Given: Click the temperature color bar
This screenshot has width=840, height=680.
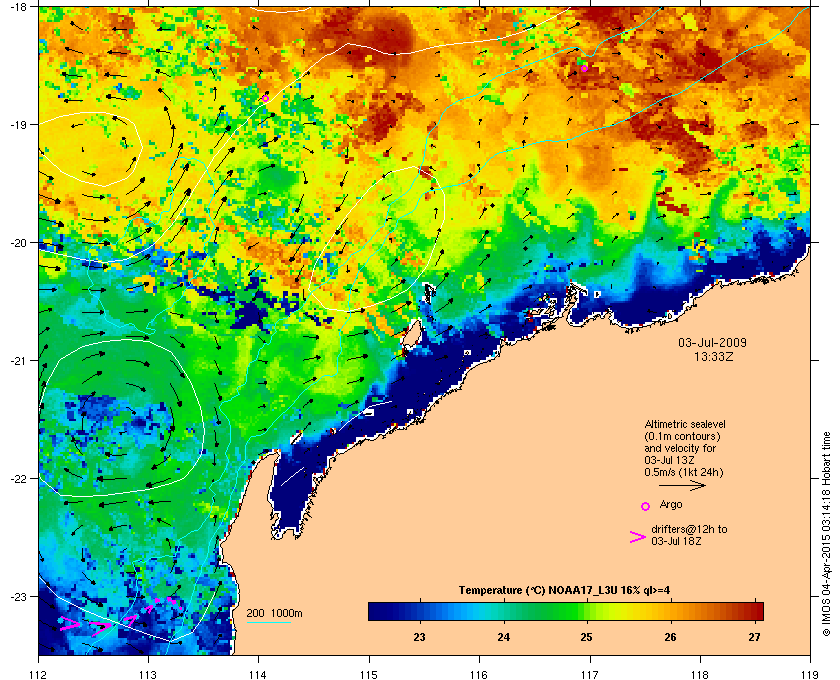Looking at the screenshot, I should pyautogui.click(x=566, y=611).
